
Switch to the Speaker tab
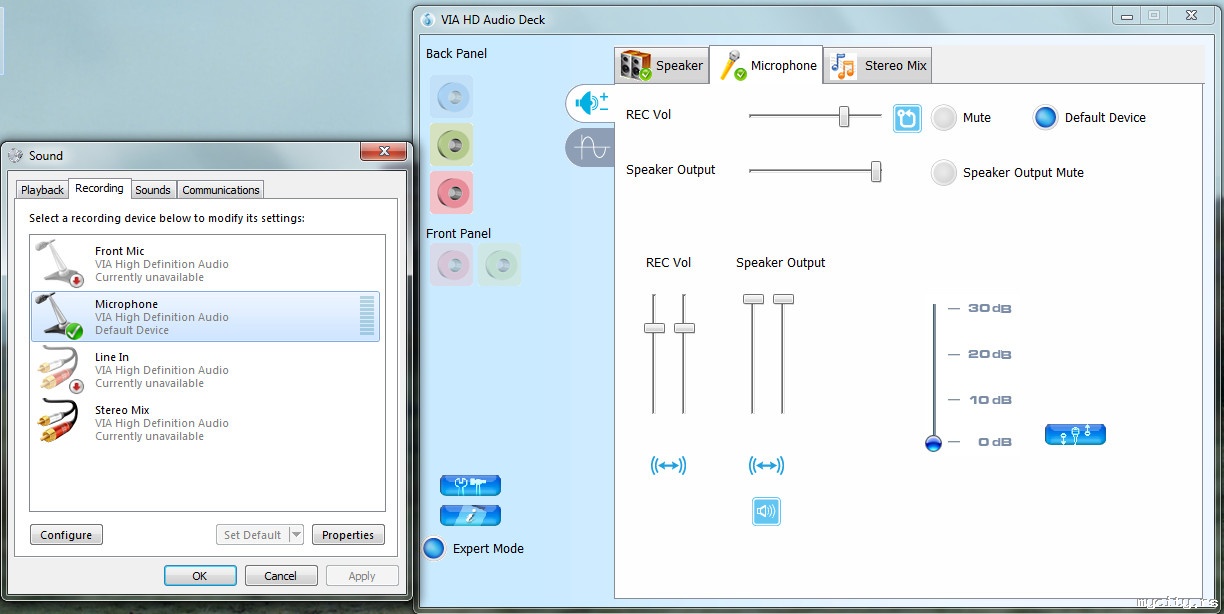pos(662,66)
